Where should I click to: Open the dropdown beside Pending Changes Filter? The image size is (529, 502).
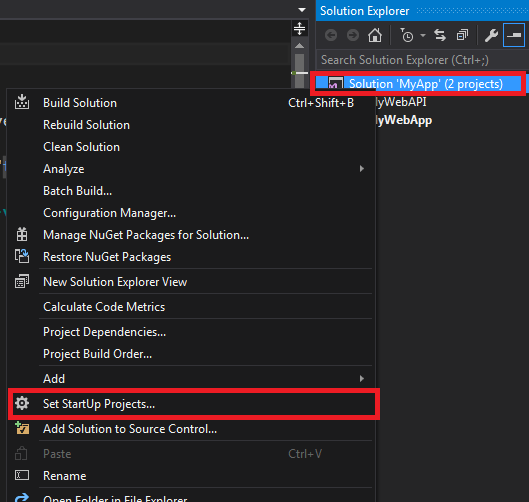pyautogui.click(x=423, y=35)
